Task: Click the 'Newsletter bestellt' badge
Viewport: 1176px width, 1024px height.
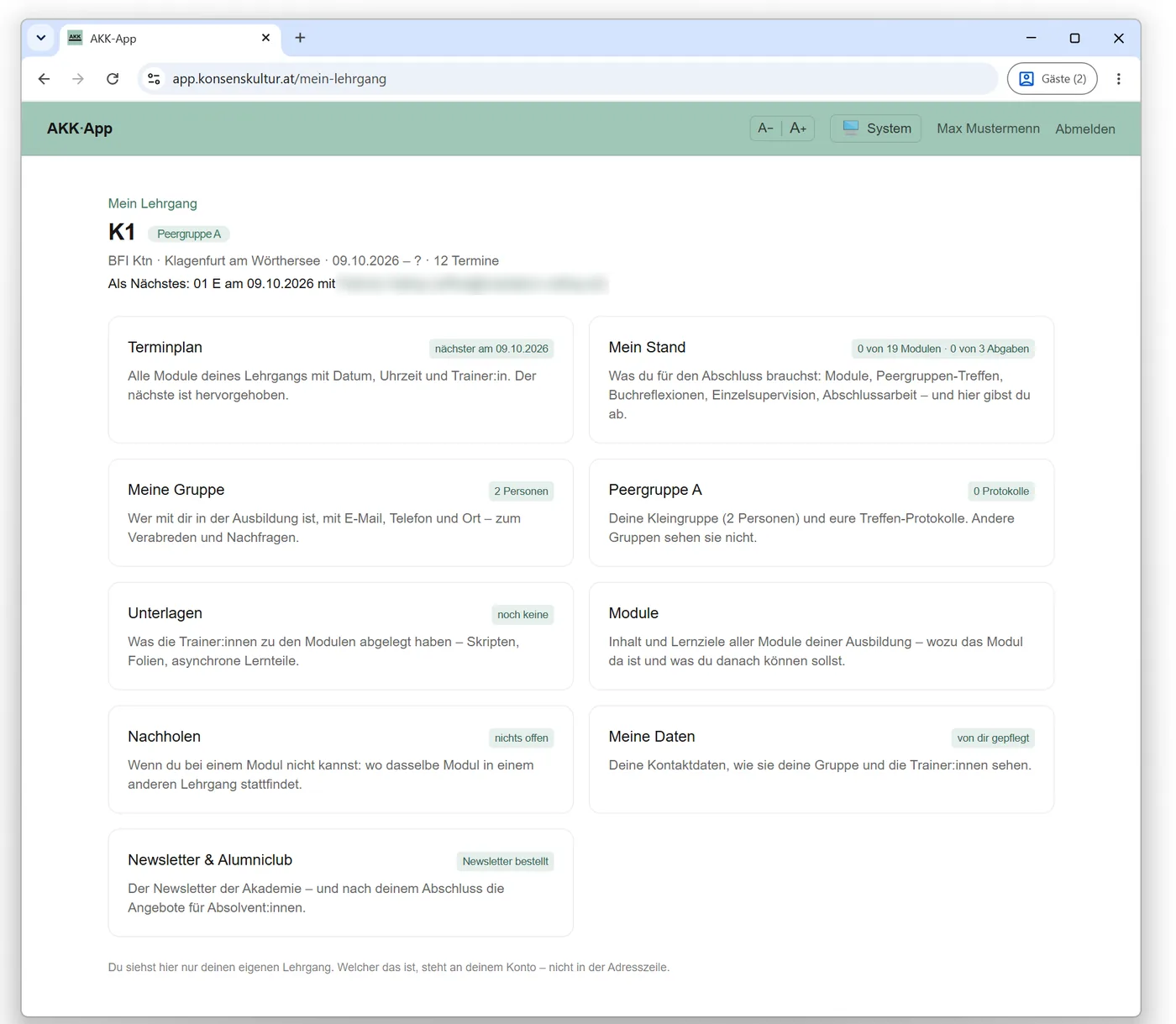Action: tap(505, 862)
